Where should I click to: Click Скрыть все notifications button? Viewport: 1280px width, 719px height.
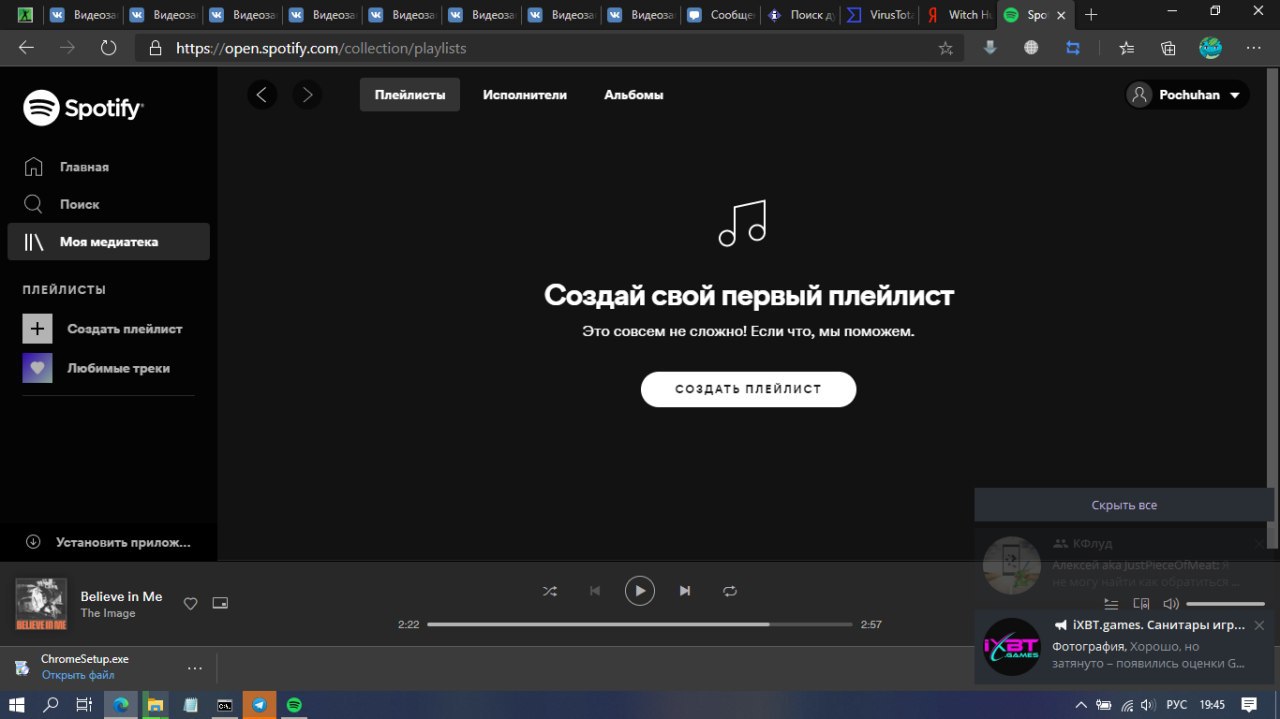pos(1124,505)
